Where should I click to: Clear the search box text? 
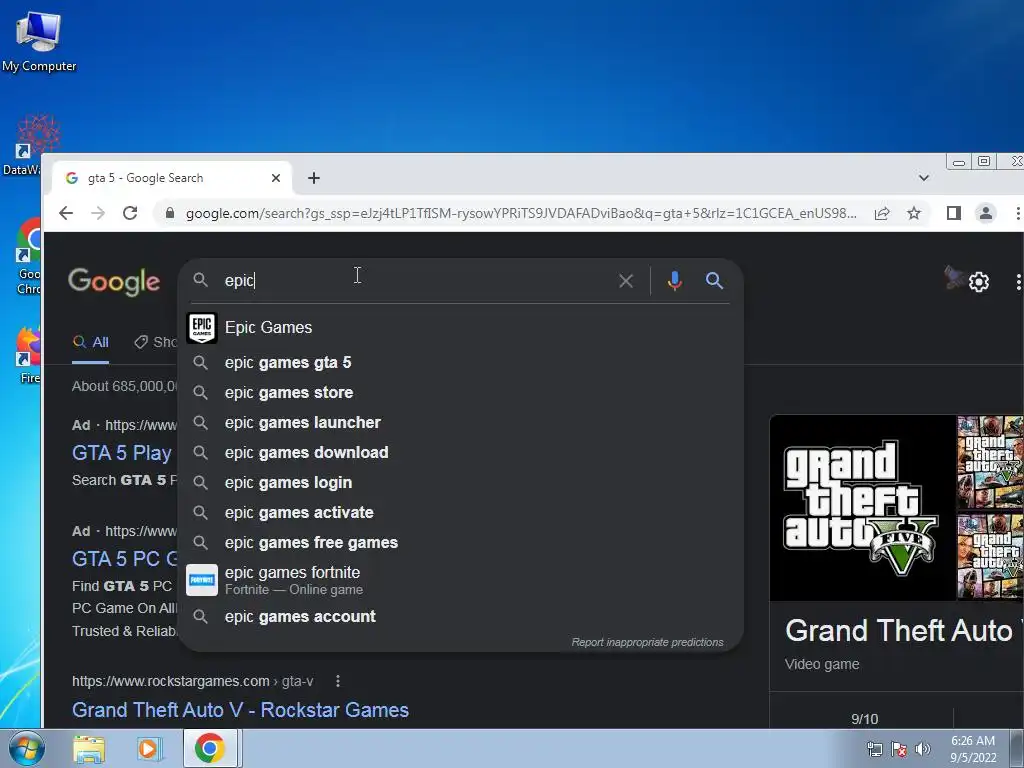click(626, 281)
